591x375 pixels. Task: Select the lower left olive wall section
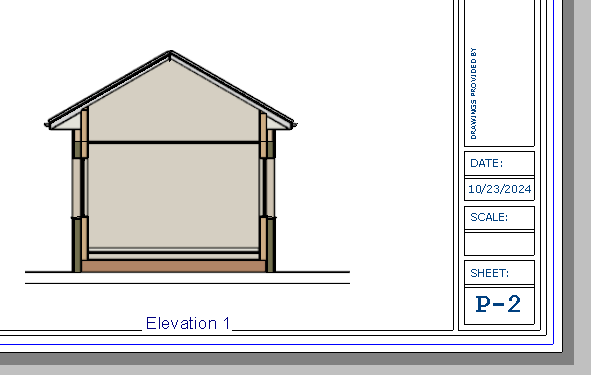pos(77,245)
